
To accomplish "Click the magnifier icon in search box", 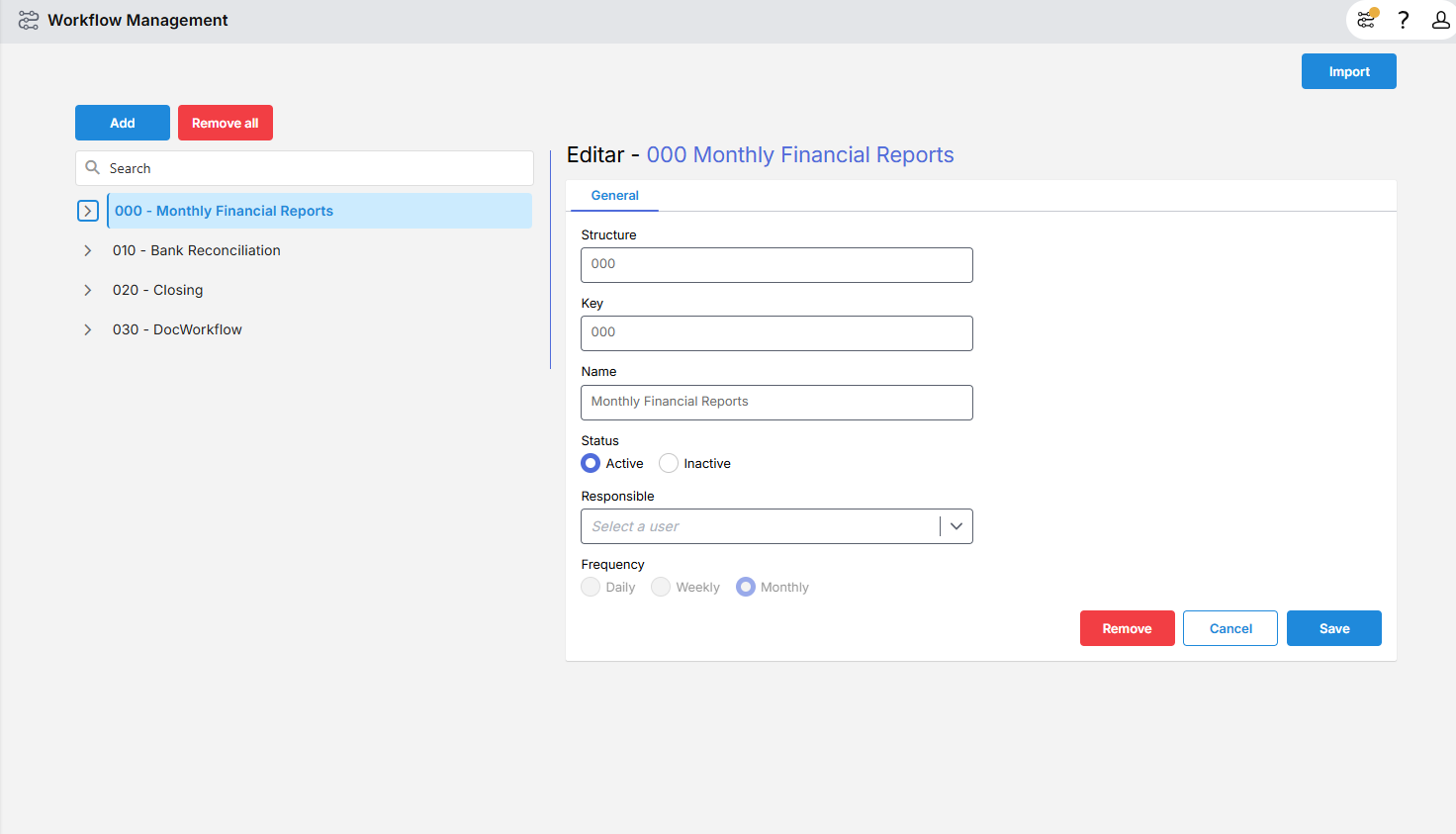I will pos(93,168).
